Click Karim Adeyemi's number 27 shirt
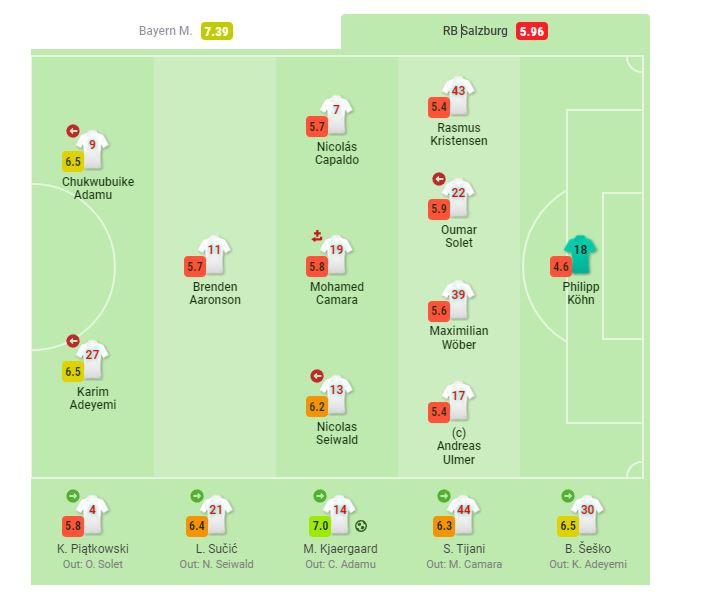Image resolution: width=716 pixels, height=608 pixels. tap(93, 358)
